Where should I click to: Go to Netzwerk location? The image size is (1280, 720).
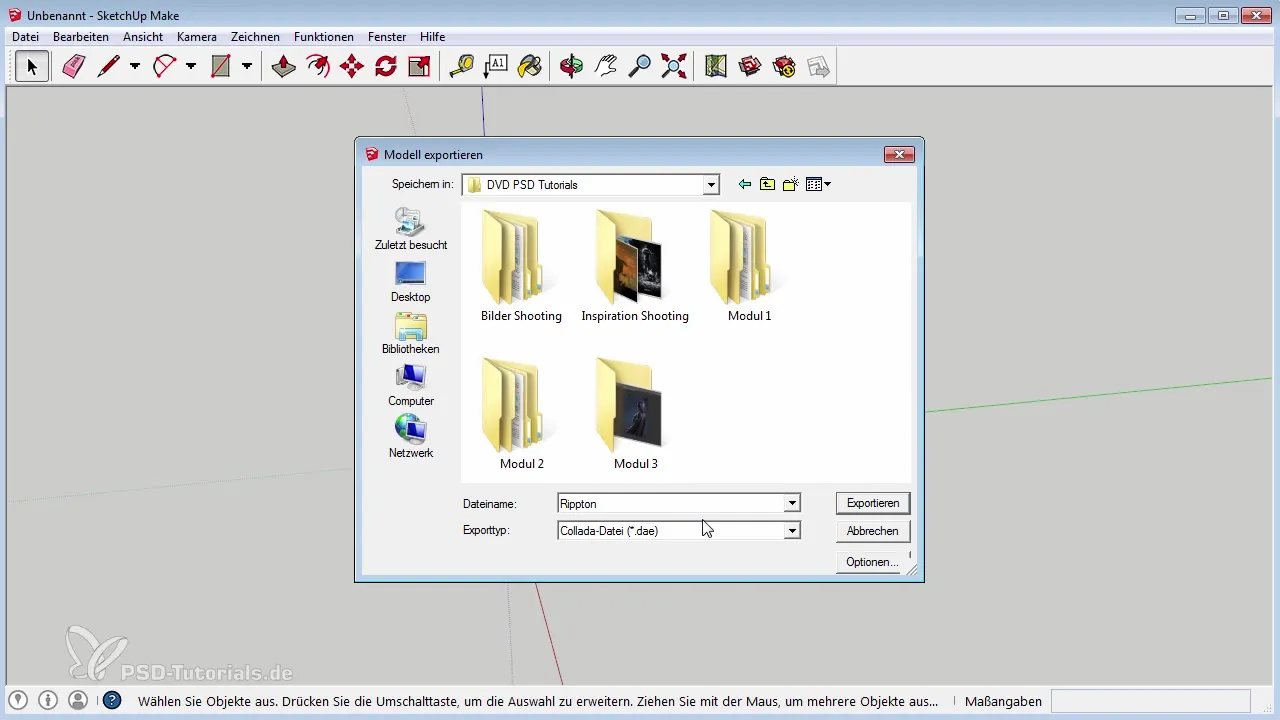411,438
